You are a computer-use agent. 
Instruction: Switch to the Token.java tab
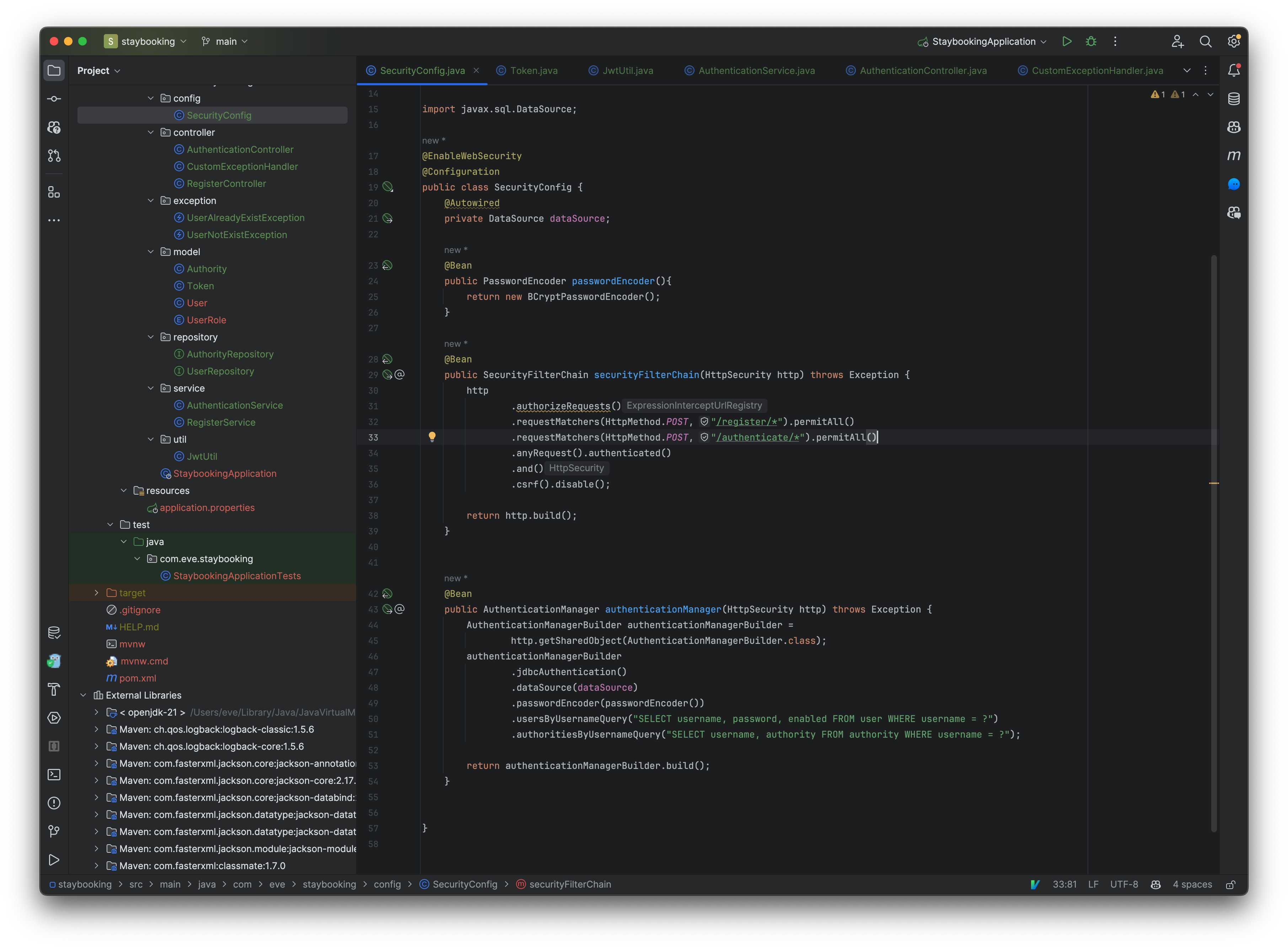(x=533, y=70)
